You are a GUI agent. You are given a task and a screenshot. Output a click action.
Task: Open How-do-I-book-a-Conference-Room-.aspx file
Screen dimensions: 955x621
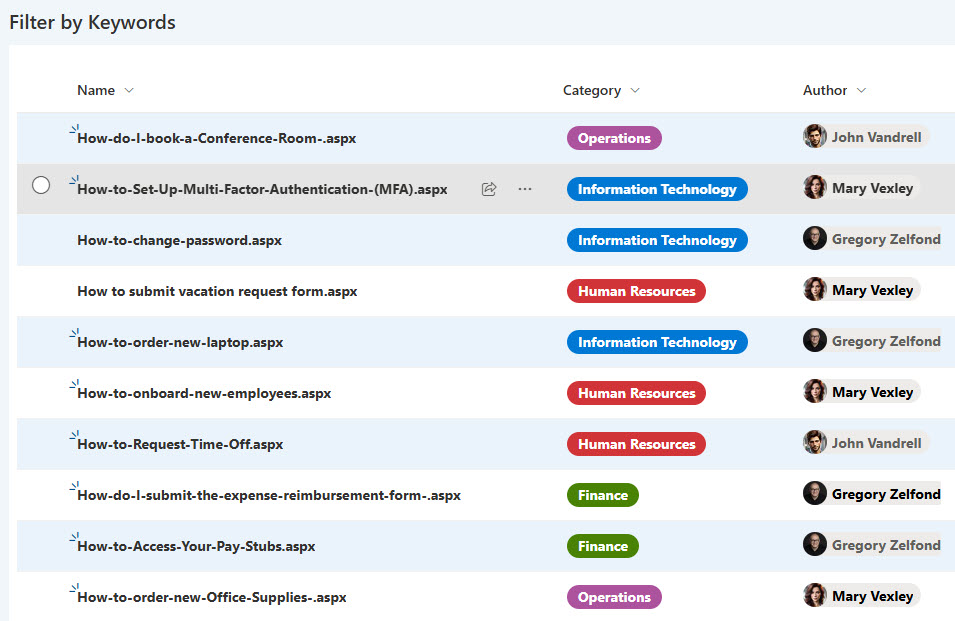pos(216,139)
